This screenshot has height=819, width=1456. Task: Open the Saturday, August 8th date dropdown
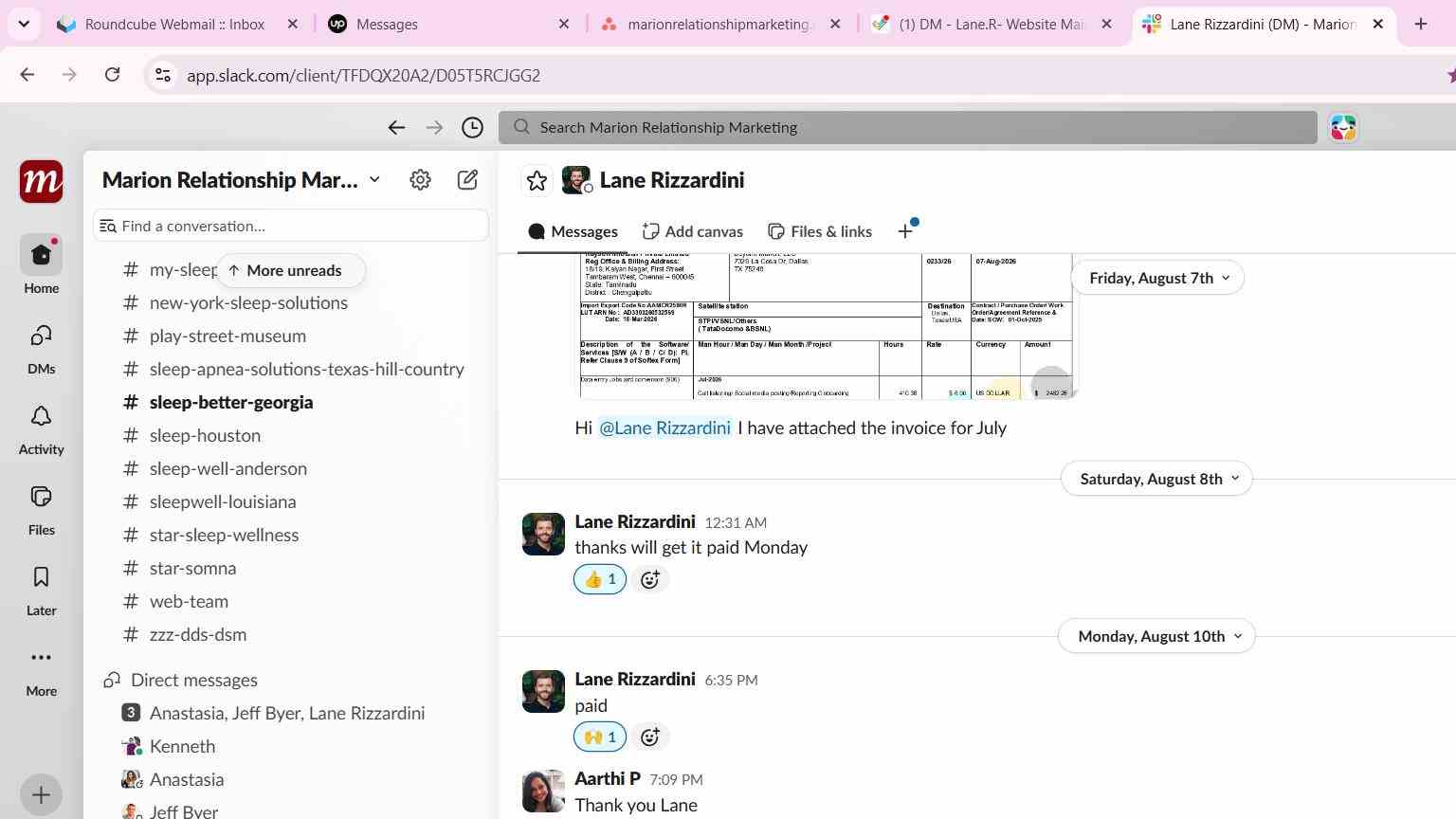[x=1157, y=479]
